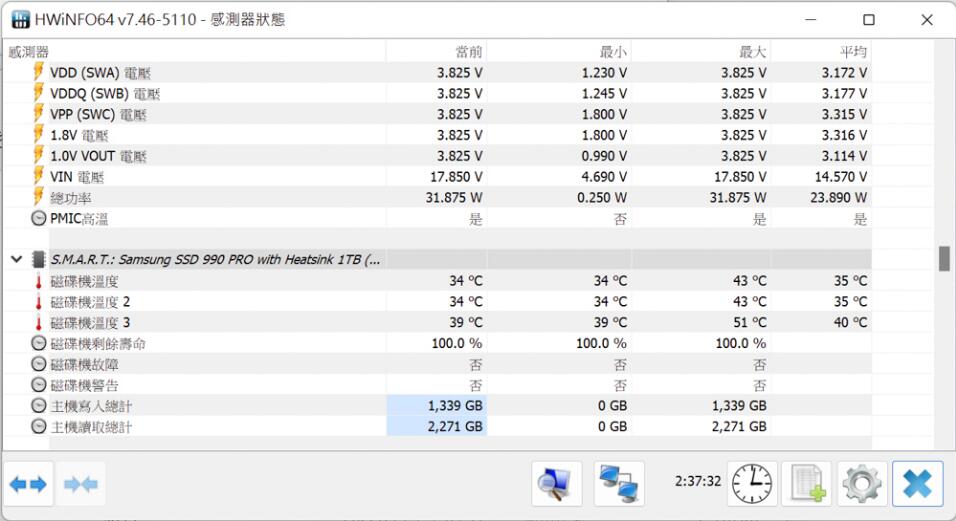Click the VDD (SWA) lightning bolt icon
The width and height of the screenshot is (956, 521).
click(38, 72)
